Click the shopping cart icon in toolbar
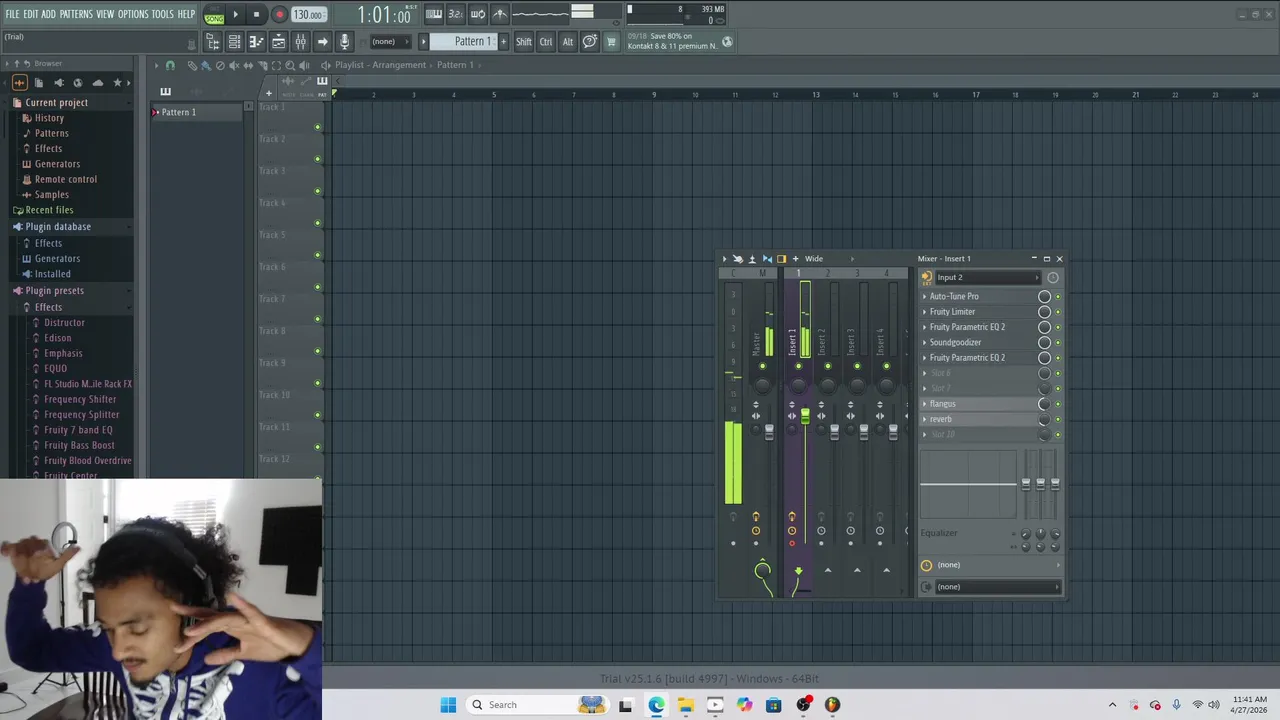 (x=610, y=42)
